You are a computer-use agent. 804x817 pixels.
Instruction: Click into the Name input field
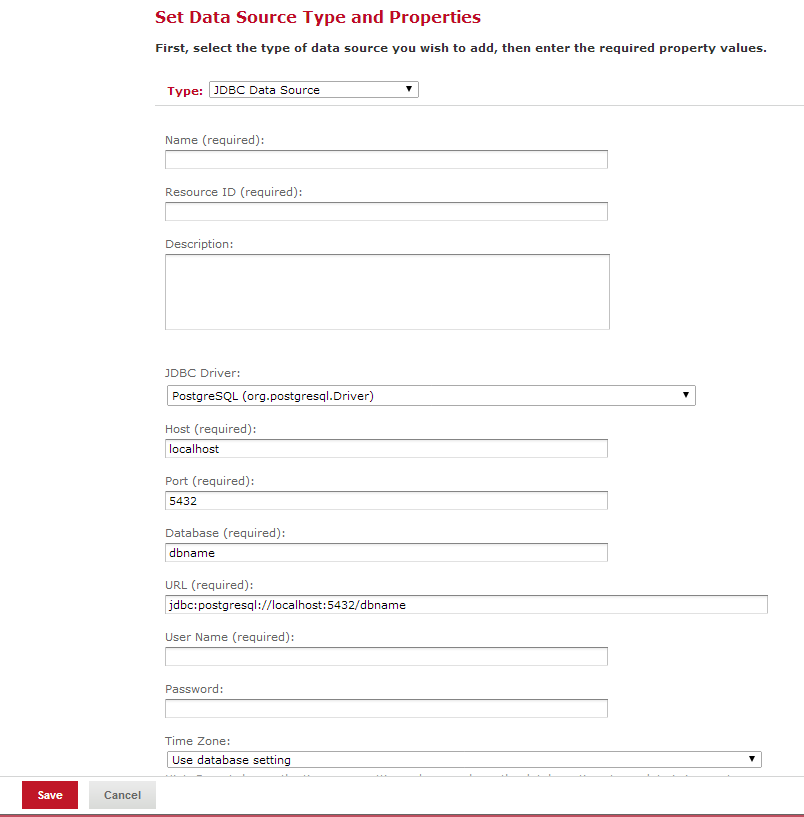point(386,160)
